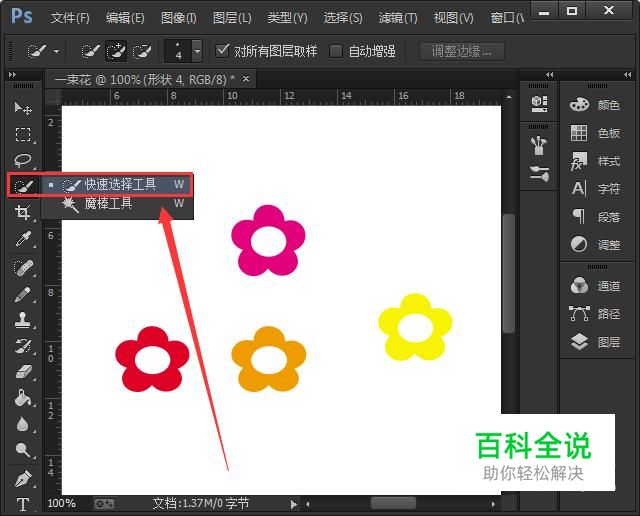The image size is (640, 516).
Task: Open status bar info arrow menu
Action: (x=293, y=505)
